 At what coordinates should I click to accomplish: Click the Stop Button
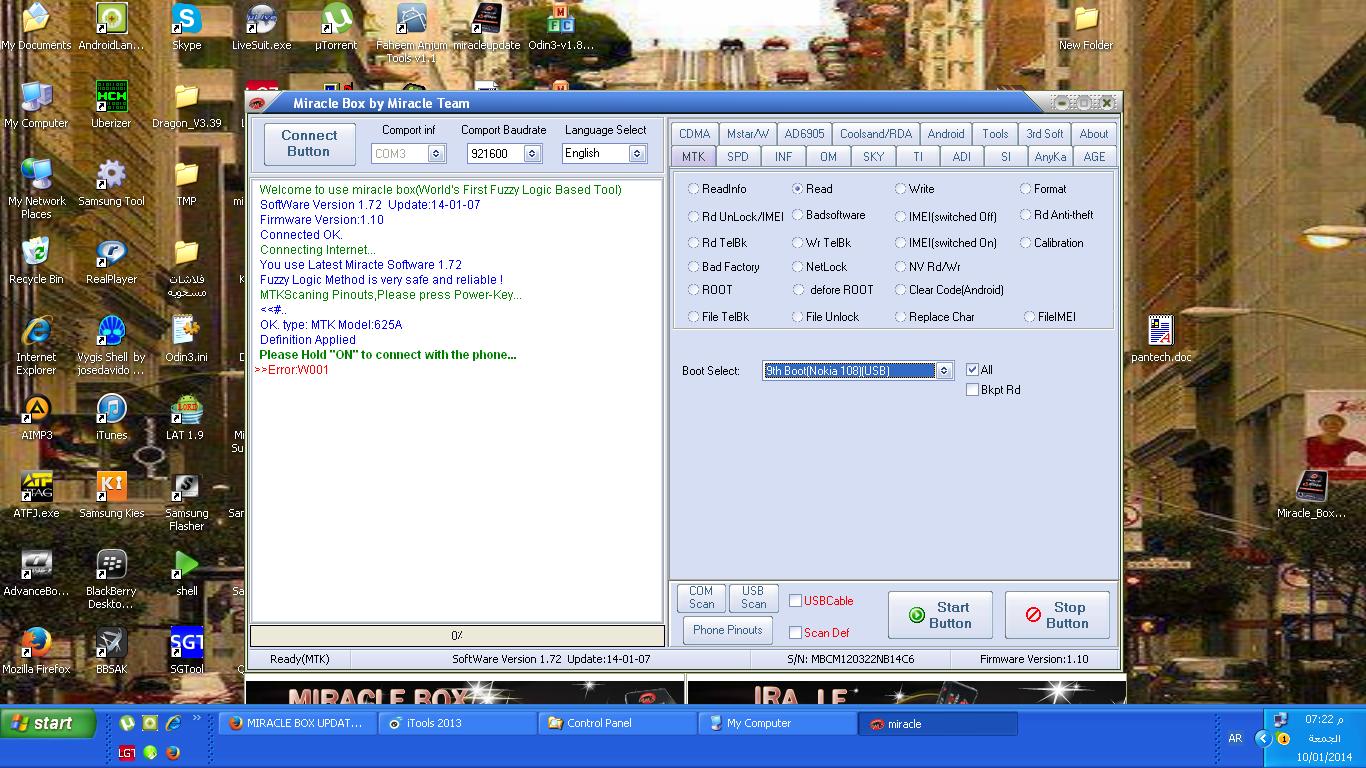pos(1058,615)
